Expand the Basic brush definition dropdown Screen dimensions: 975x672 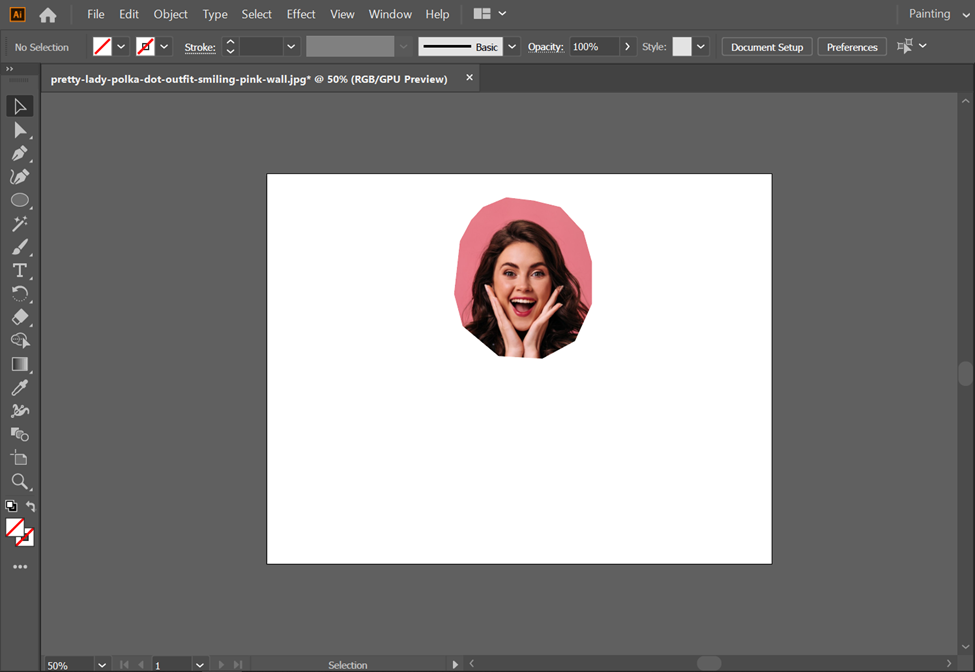(512, 47)
